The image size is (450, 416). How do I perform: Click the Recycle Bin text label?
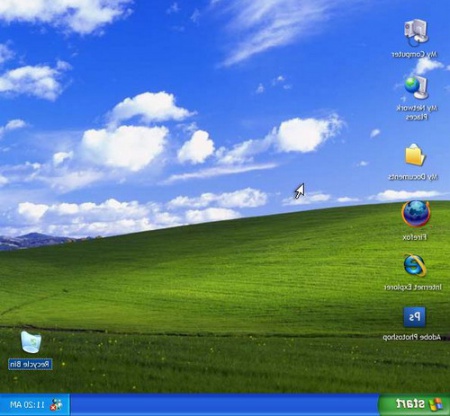coord(30,364)
